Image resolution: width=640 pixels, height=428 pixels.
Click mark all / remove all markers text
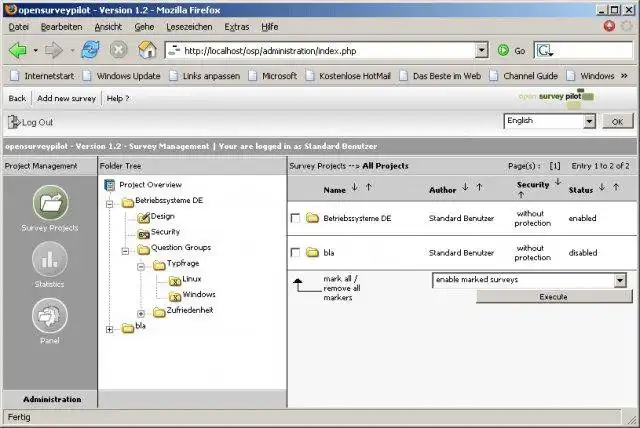point(342,288)
